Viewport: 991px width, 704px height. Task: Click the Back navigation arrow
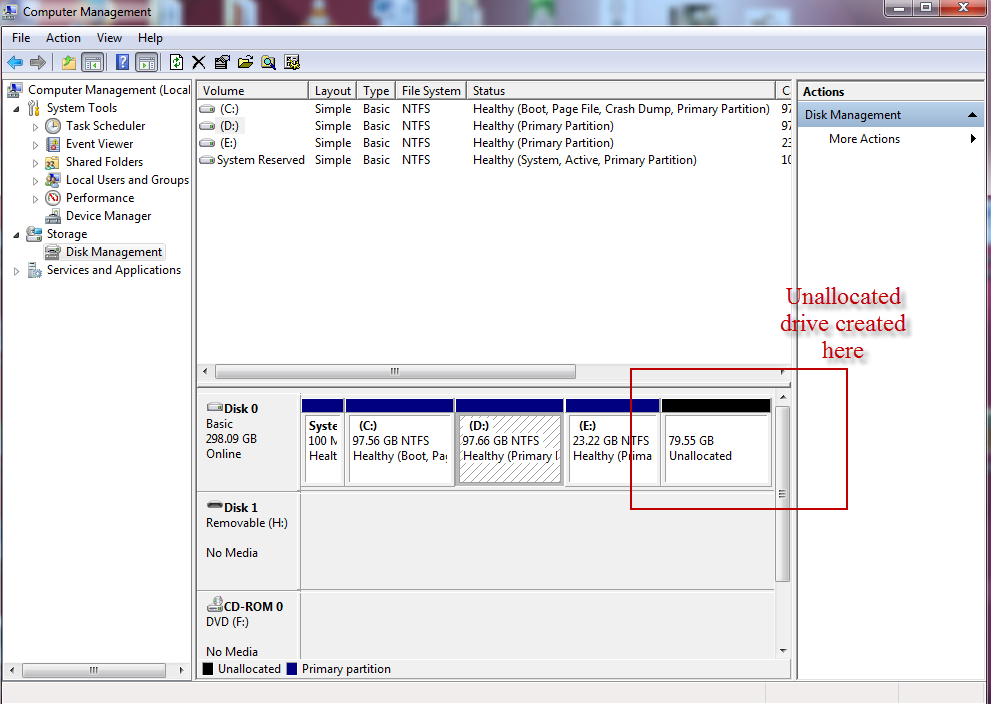click(x=16, y=62)
